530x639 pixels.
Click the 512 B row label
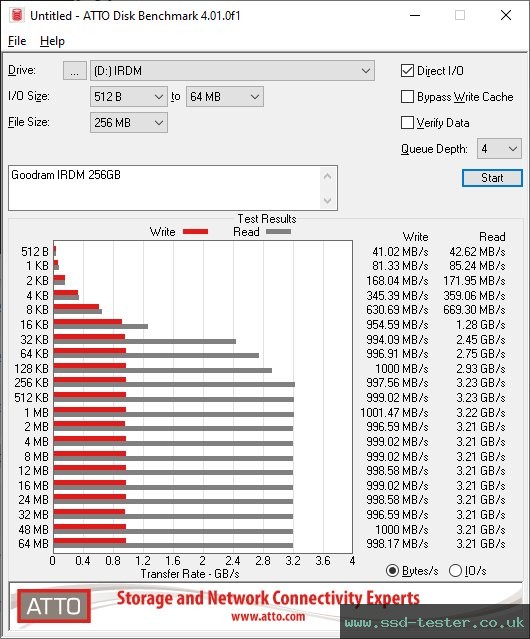(x=35, y=252)
